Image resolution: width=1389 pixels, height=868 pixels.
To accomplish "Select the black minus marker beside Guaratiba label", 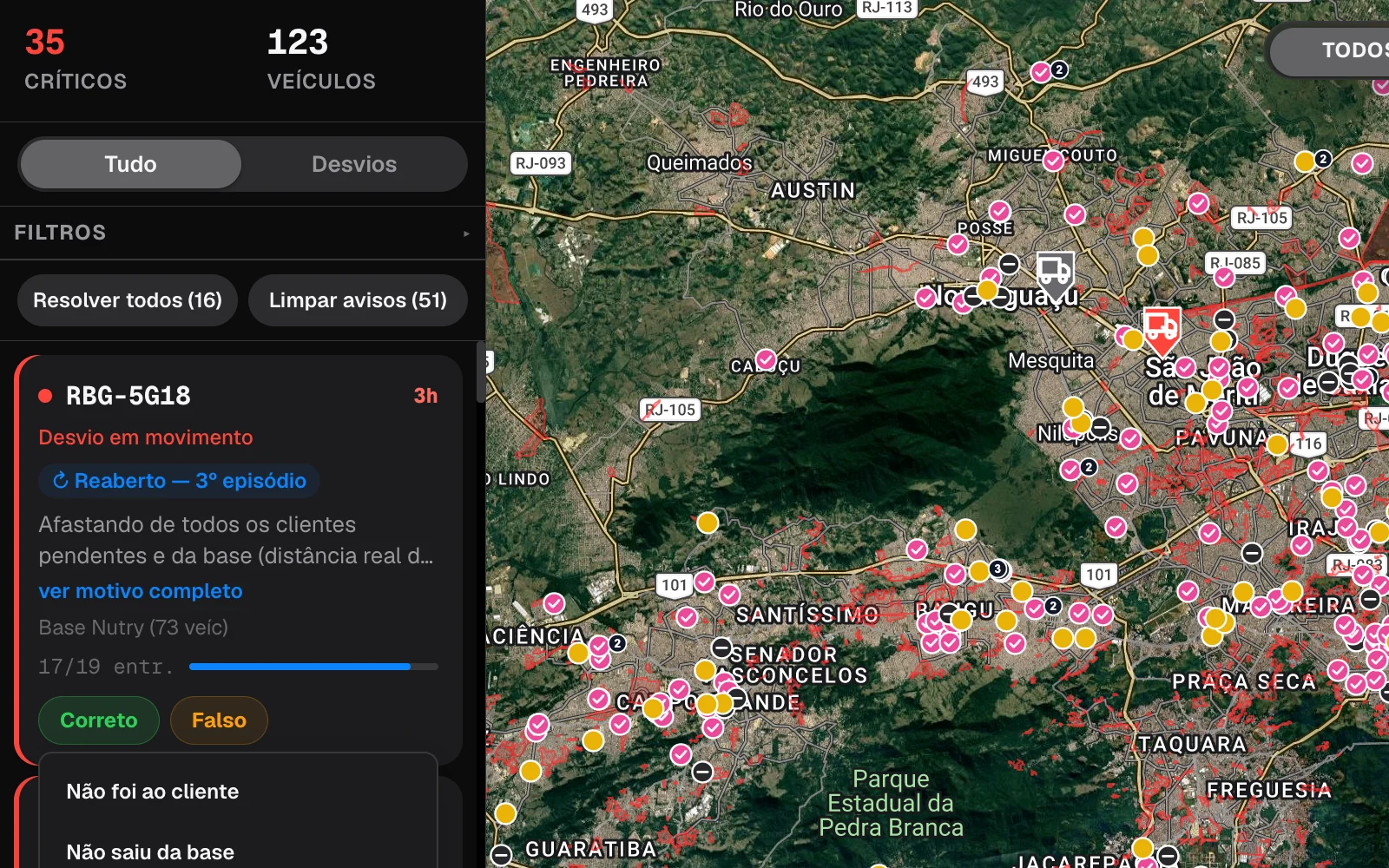I will pos(502,855).
